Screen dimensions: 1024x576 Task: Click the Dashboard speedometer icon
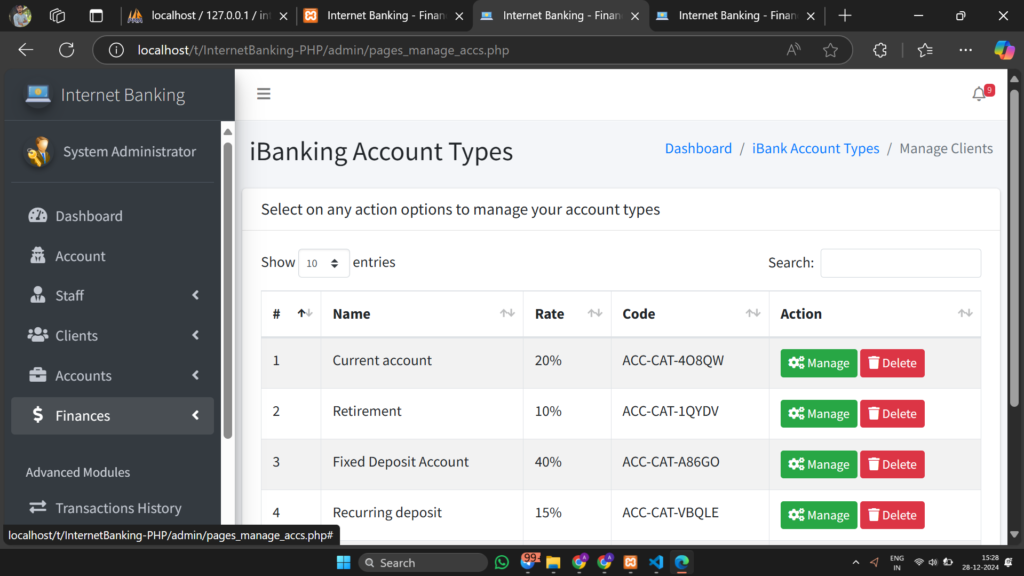click(x=37, y=216)
